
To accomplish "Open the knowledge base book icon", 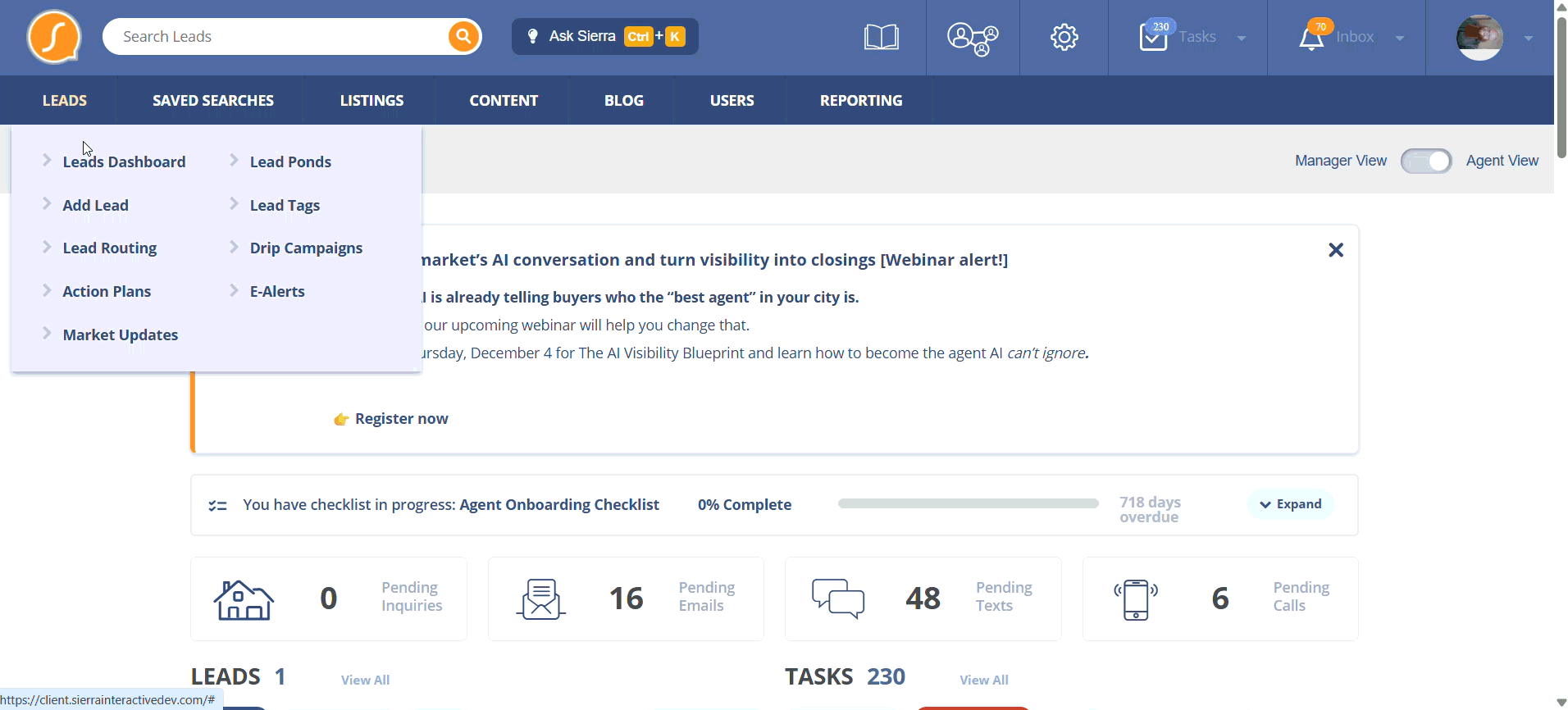I will click(881, 37).
